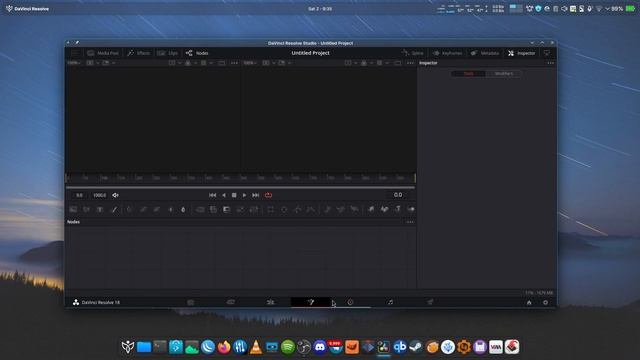Add a BSpline mask node
The width and height of the screenshot is (640, 360).
311,209
